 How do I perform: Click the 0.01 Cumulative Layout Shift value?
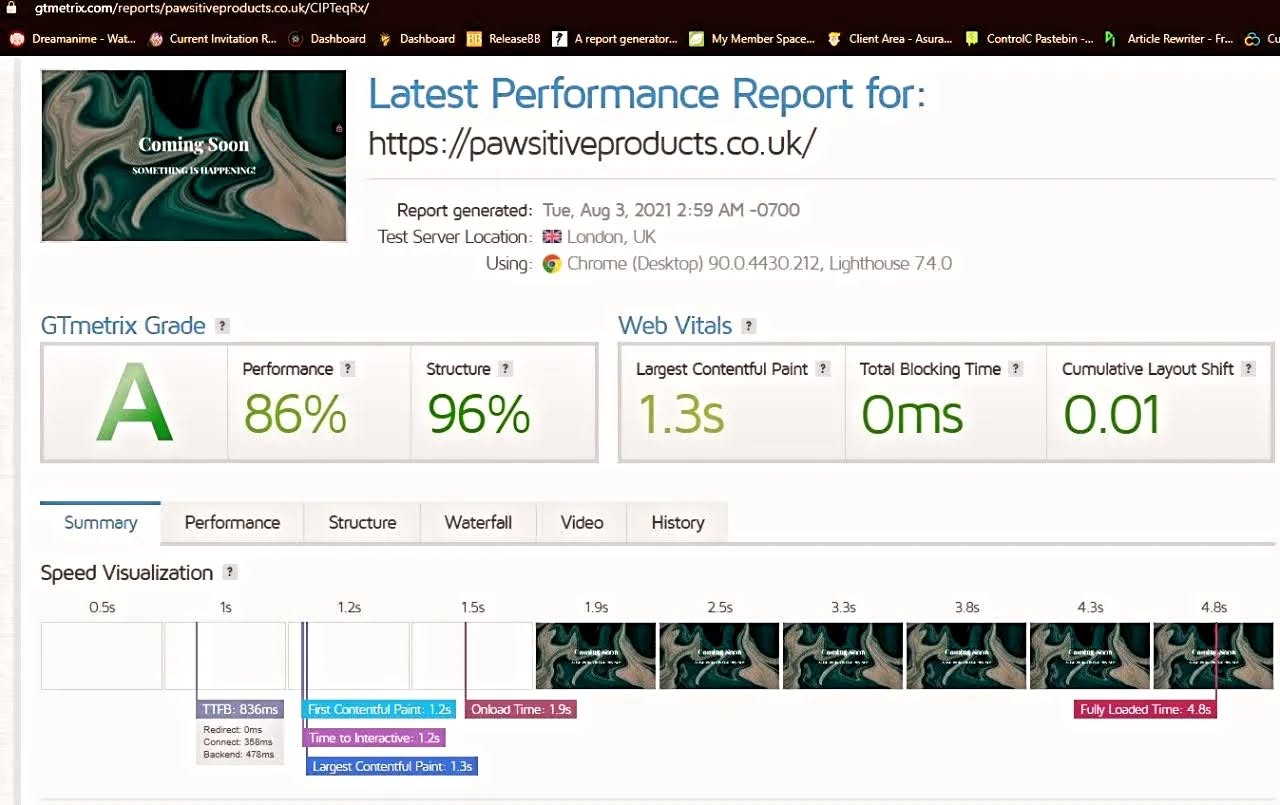click(1112, 414)
